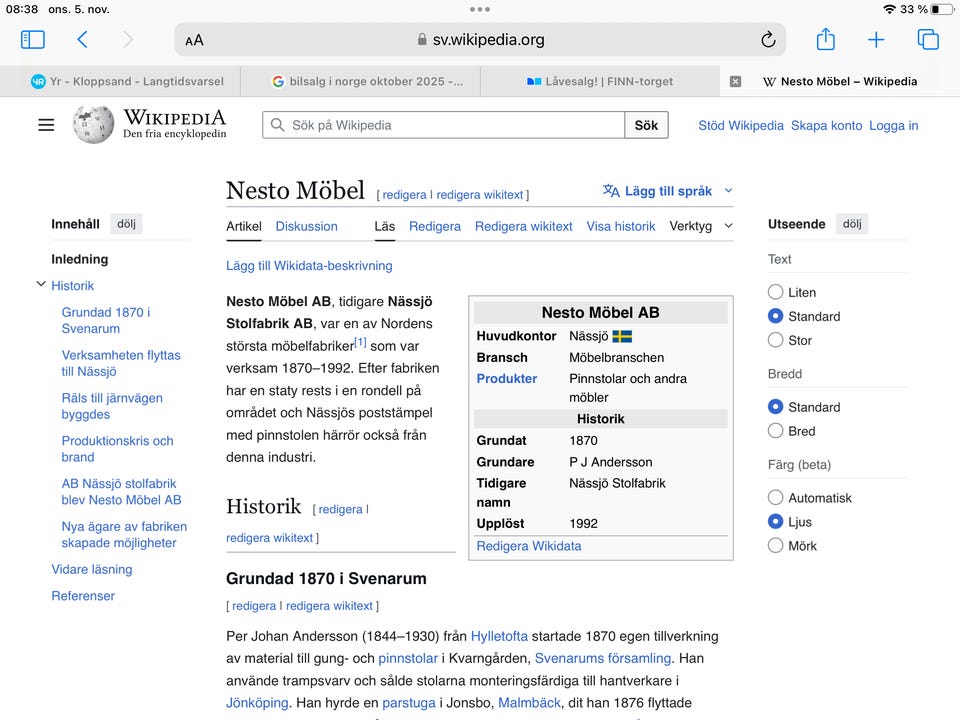Jump to Räls till järnvägen byggdes
This screenshot has height=720, width=960.
[112, 406]
